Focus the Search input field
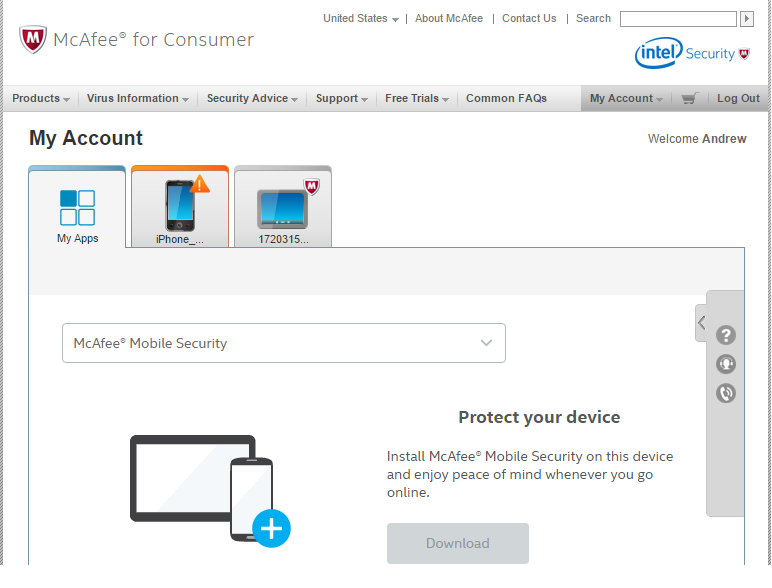Viewport: 772px width, 588px height. point(678,19)
